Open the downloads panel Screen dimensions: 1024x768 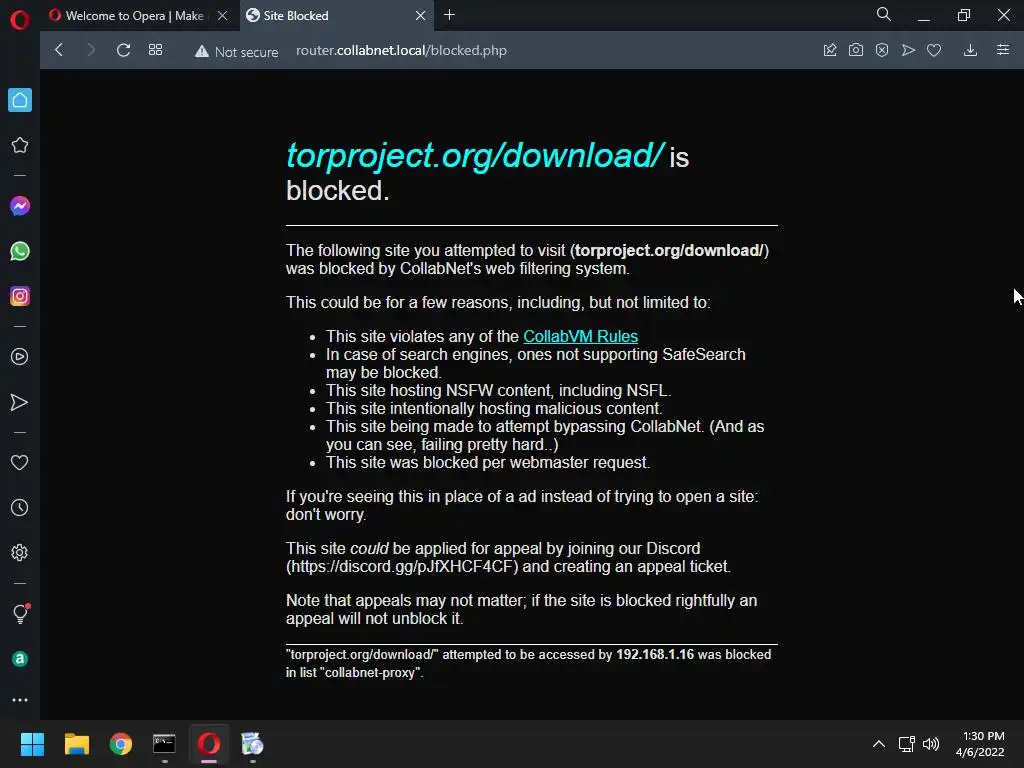click(970, 50)
